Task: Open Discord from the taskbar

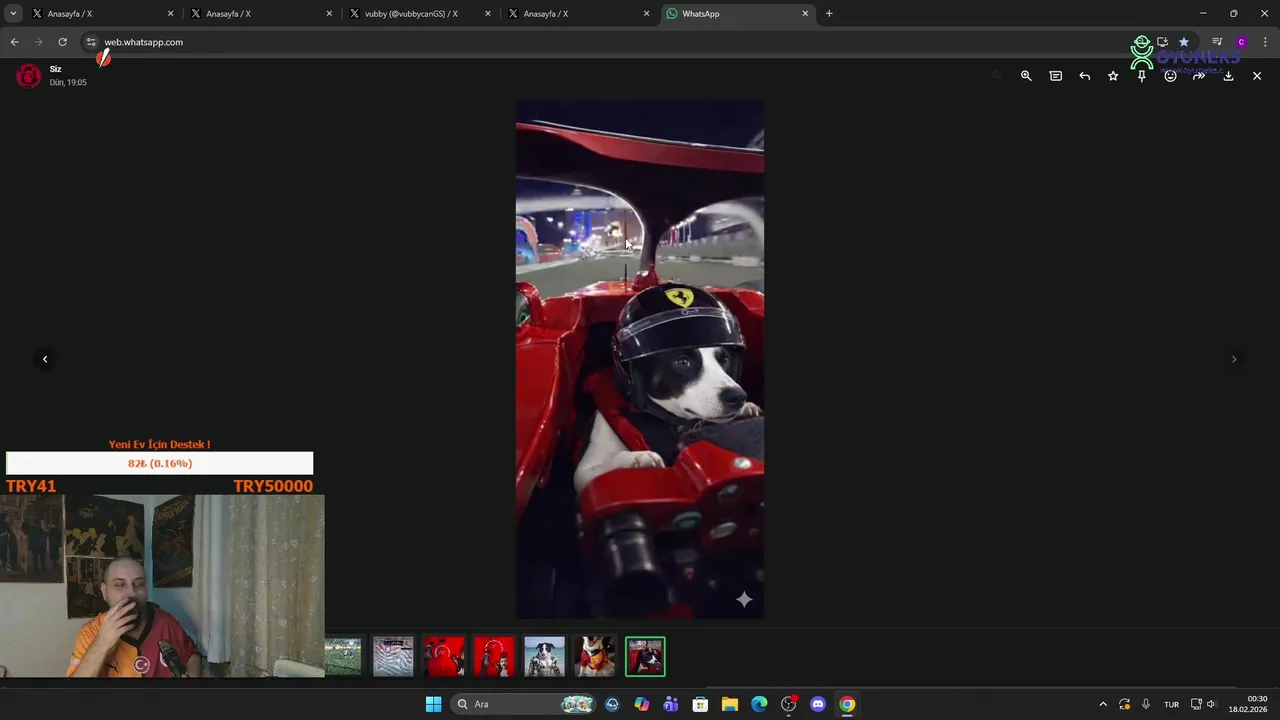Action: click(x=818, y=704)
